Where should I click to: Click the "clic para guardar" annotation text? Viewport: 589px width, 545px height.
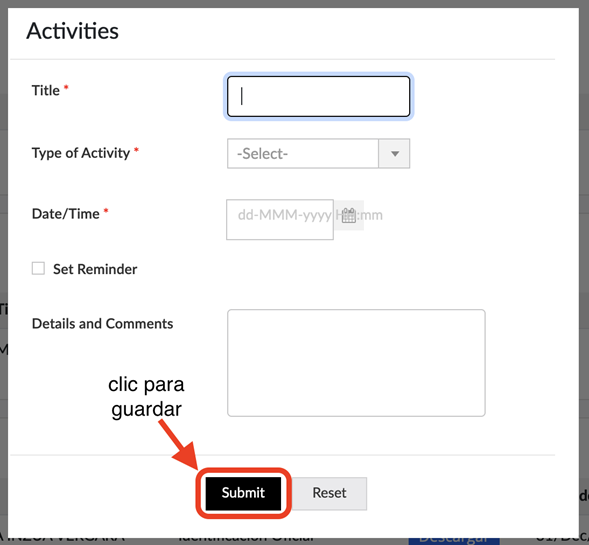pos(146,397)
